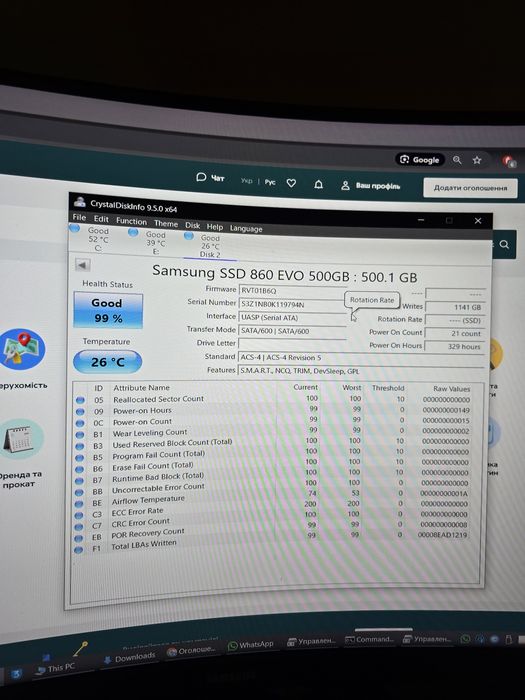Screen dimensions: 525x700
Task: Click the Transfer Mode field SATA/600
Action: (x=292, y=331)
